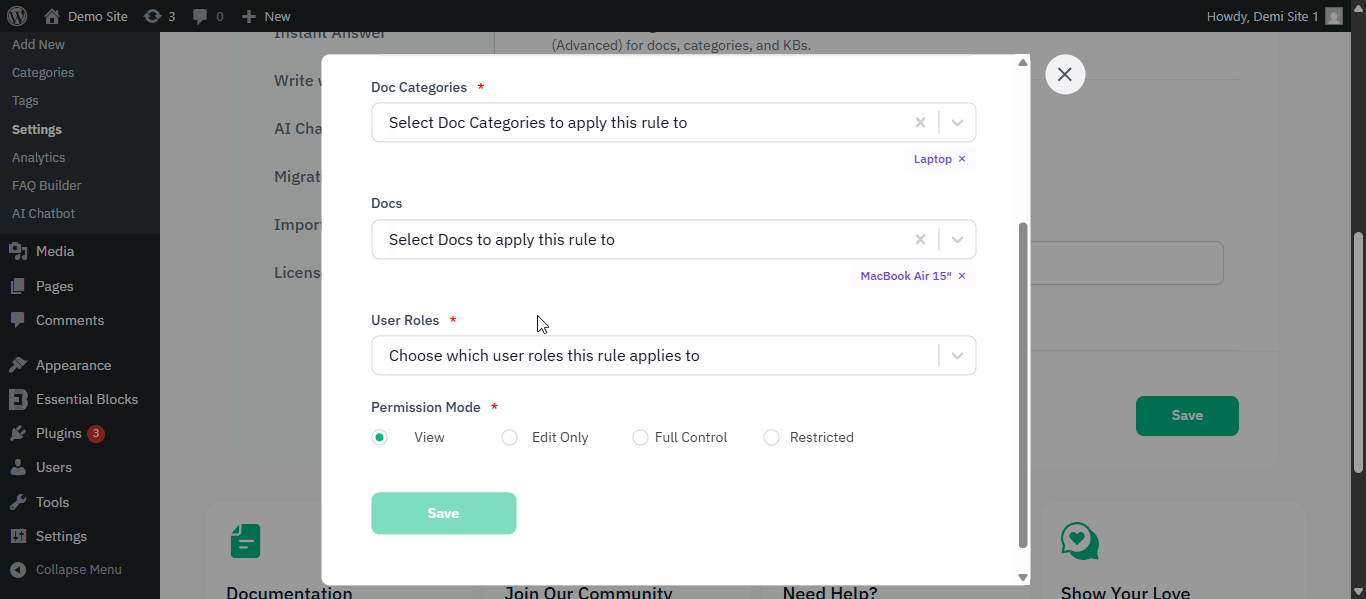Open the bold Settings submenu item

click(37, 129)
